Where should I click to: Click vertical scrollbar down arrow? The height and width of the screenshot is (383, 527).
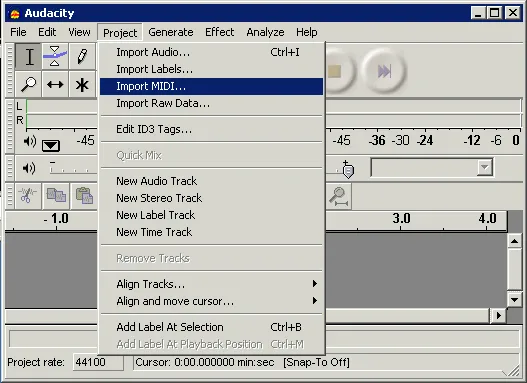pos(515,300)
